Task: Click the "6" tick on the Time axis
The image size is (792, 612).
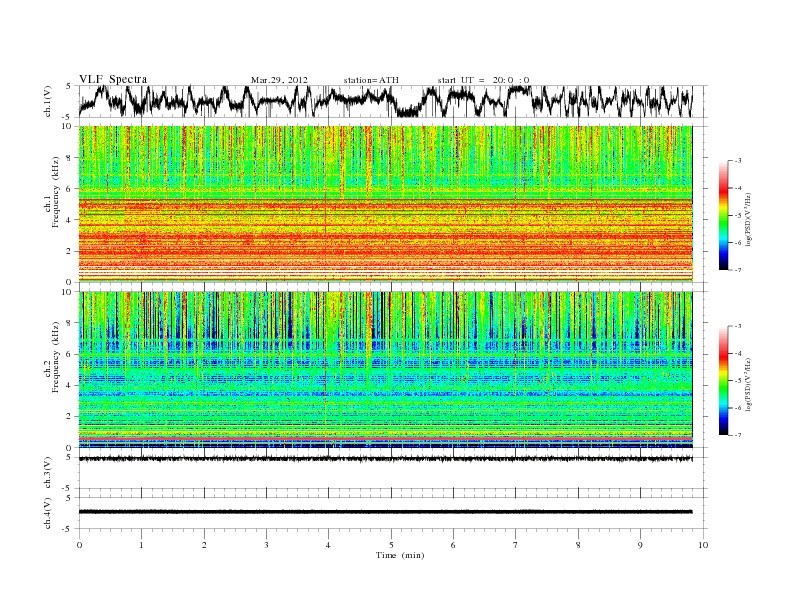Action: pos(454,545)
